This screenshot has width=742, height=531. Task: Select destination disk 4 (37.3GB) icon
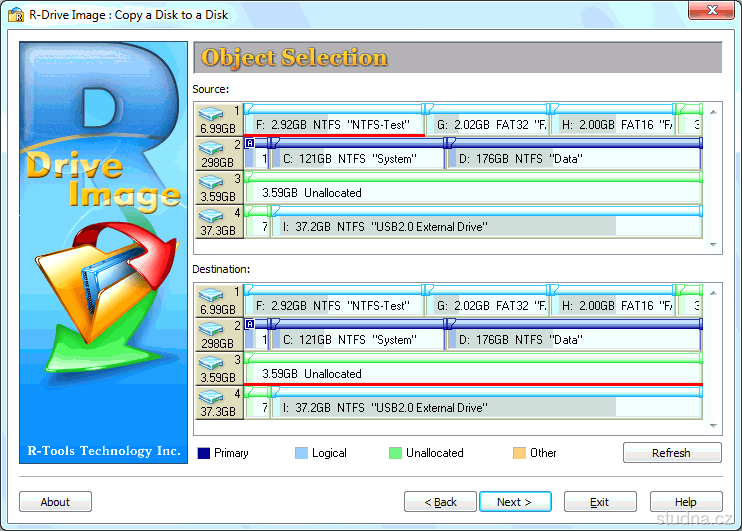coord(219,403)
